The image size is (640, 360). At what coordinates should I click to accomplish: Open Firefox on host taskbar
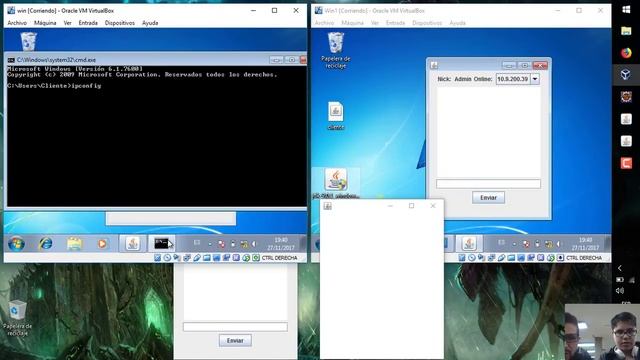click(x=626, y=53)
